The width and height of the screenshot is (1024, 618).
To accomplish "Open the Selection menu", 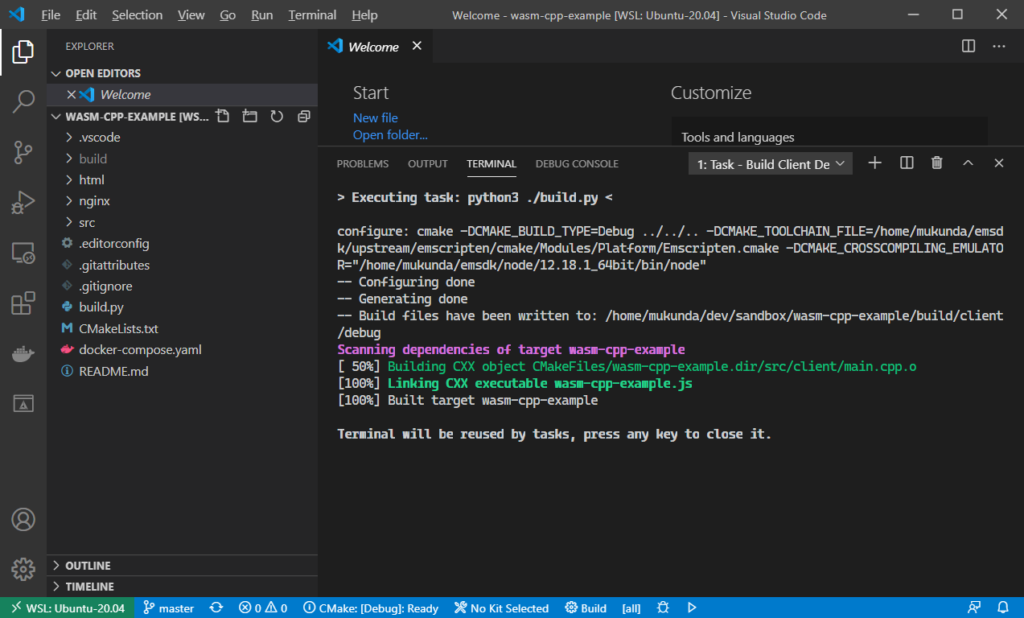I will [136, 14].
